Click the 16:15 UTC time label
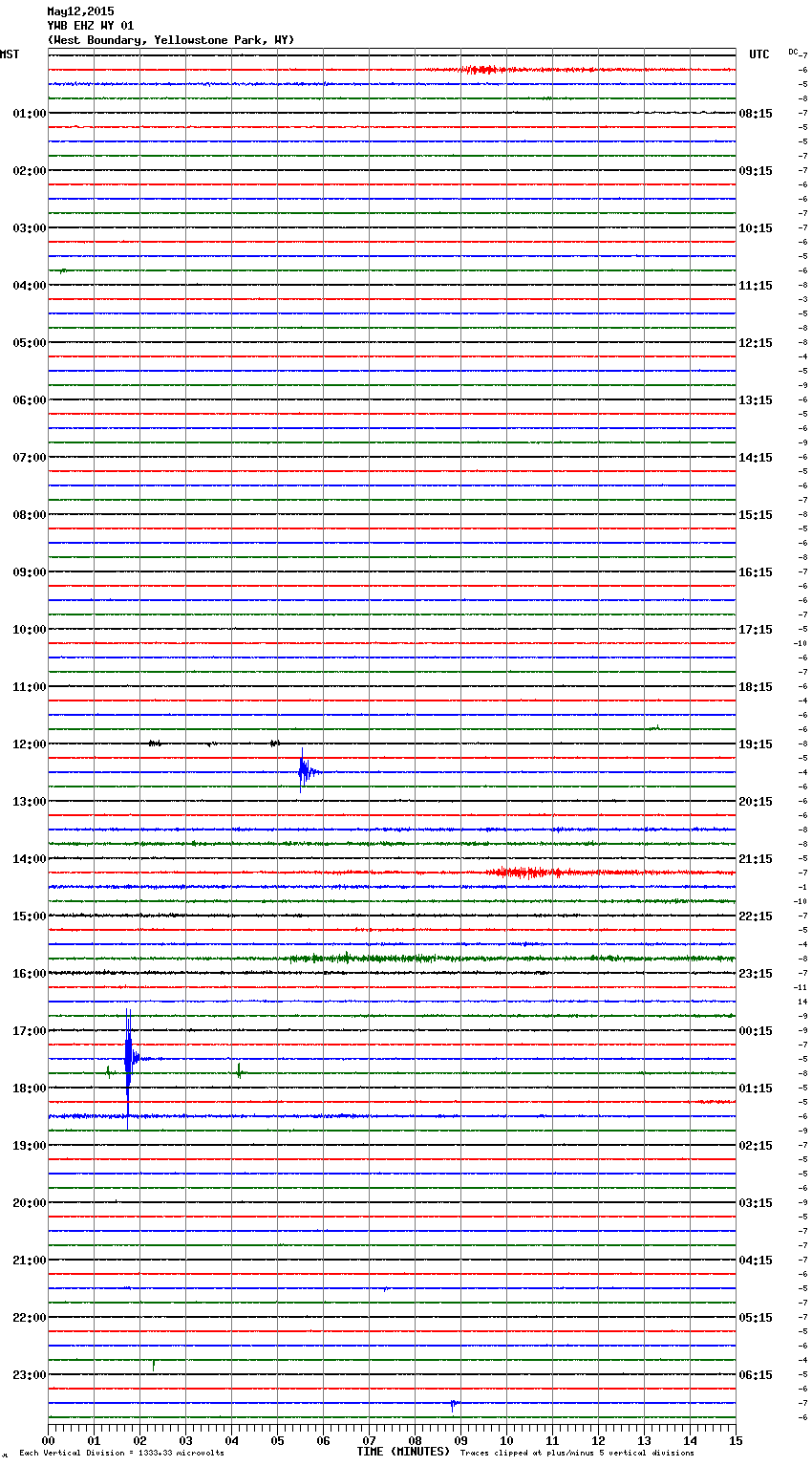The height and width of the screenshot is (1466, 812). [x=756, y=572]
